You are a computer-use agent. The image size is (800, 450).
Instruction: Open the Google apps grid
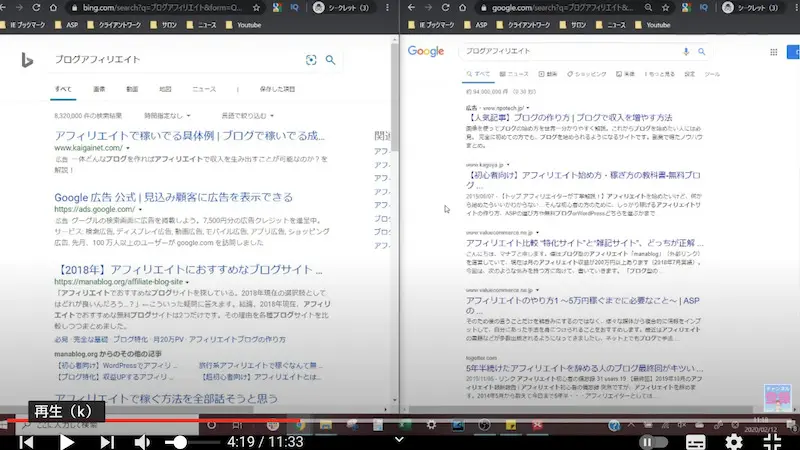tap(774, 52)
